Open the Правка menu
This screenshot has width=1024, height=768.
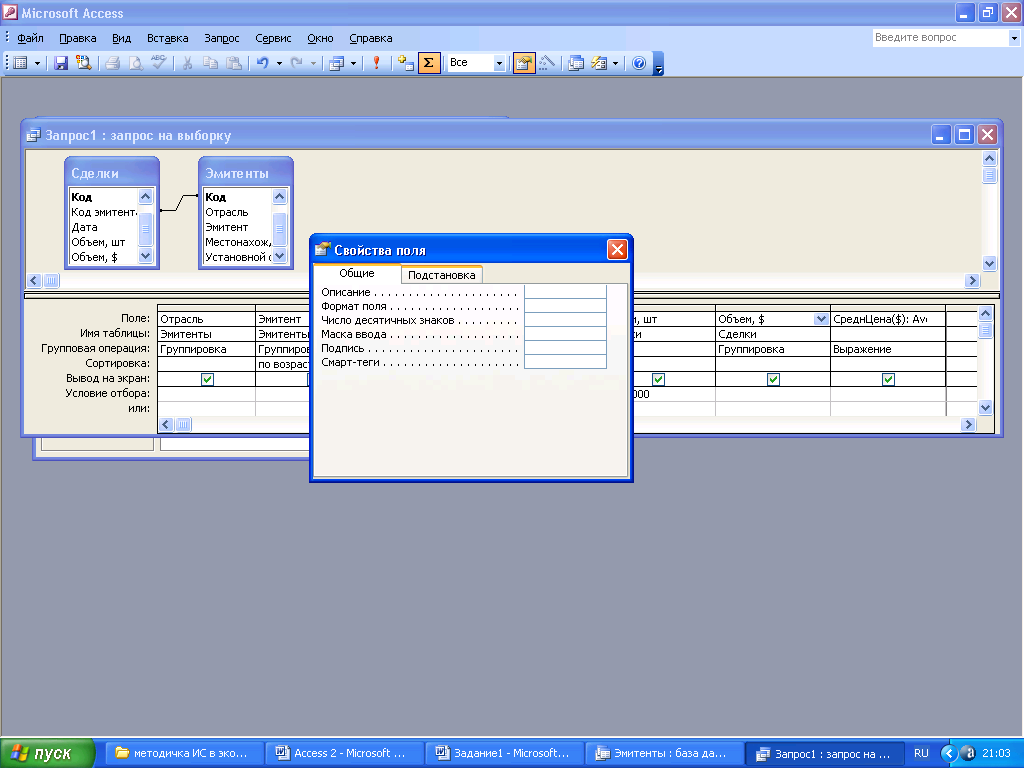point(78,38)
